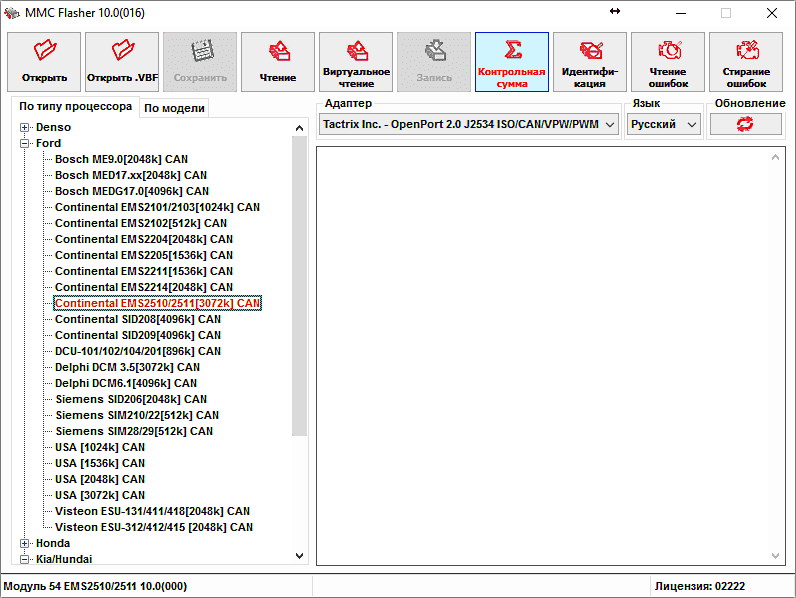
Task: Expand the Denso tree node
Action: tap(24, 127)
